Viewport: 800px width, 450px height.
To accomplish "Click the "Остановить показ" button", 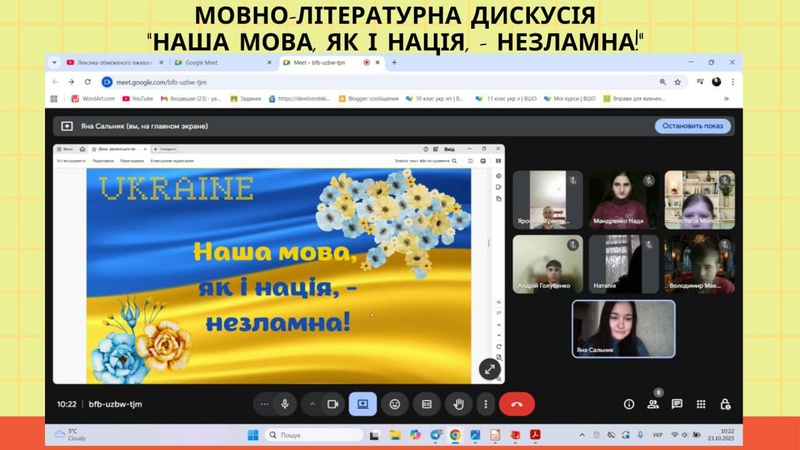I will 693,126.
